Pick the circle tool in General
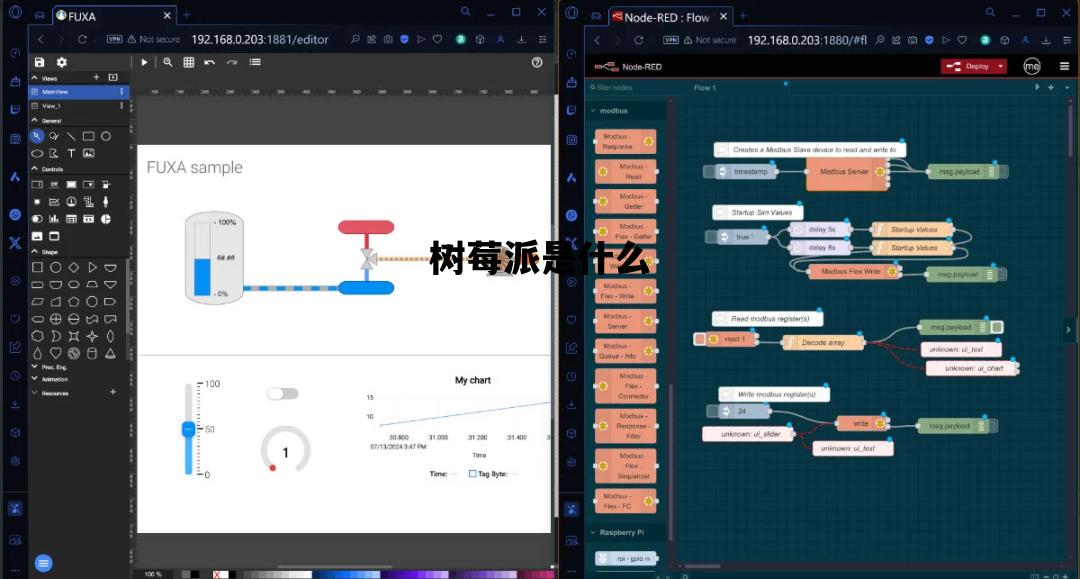 tap(106, 136)
